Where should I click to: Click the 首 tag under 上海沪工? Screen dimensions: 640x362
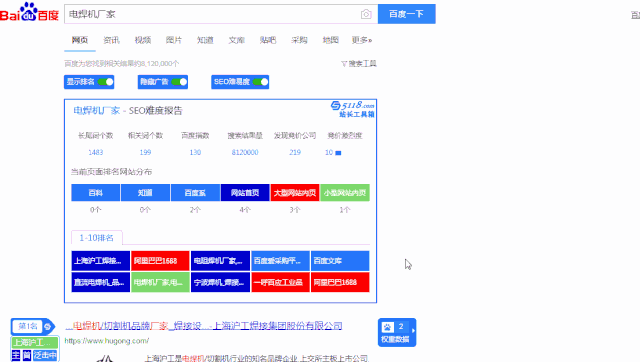point(27,355)
